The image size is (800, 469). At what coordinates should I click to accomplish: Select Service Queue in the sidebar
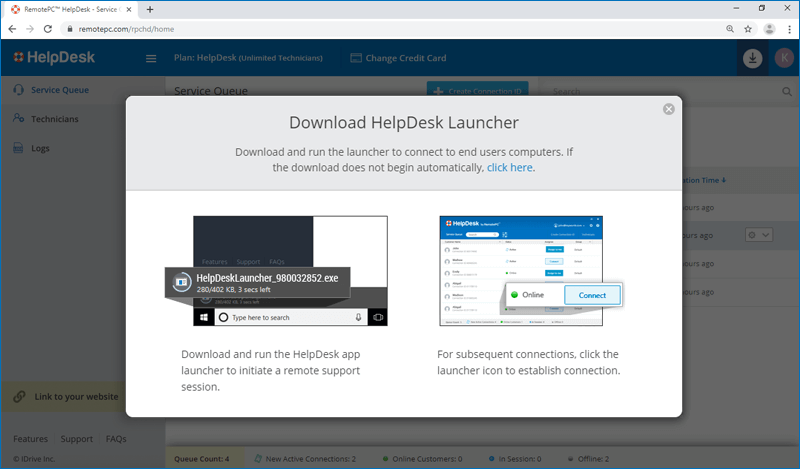coord(60,90)
